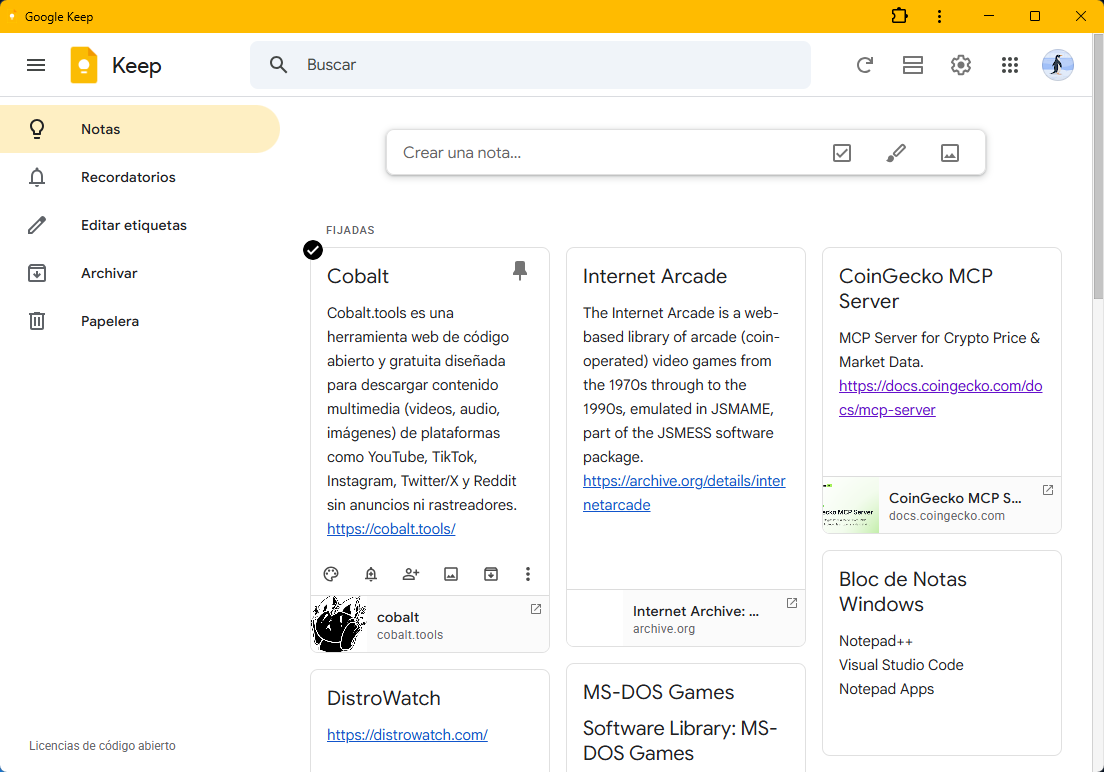
Task: Toggle the Cobalt note selection checkmark
Action: (313, 250)
